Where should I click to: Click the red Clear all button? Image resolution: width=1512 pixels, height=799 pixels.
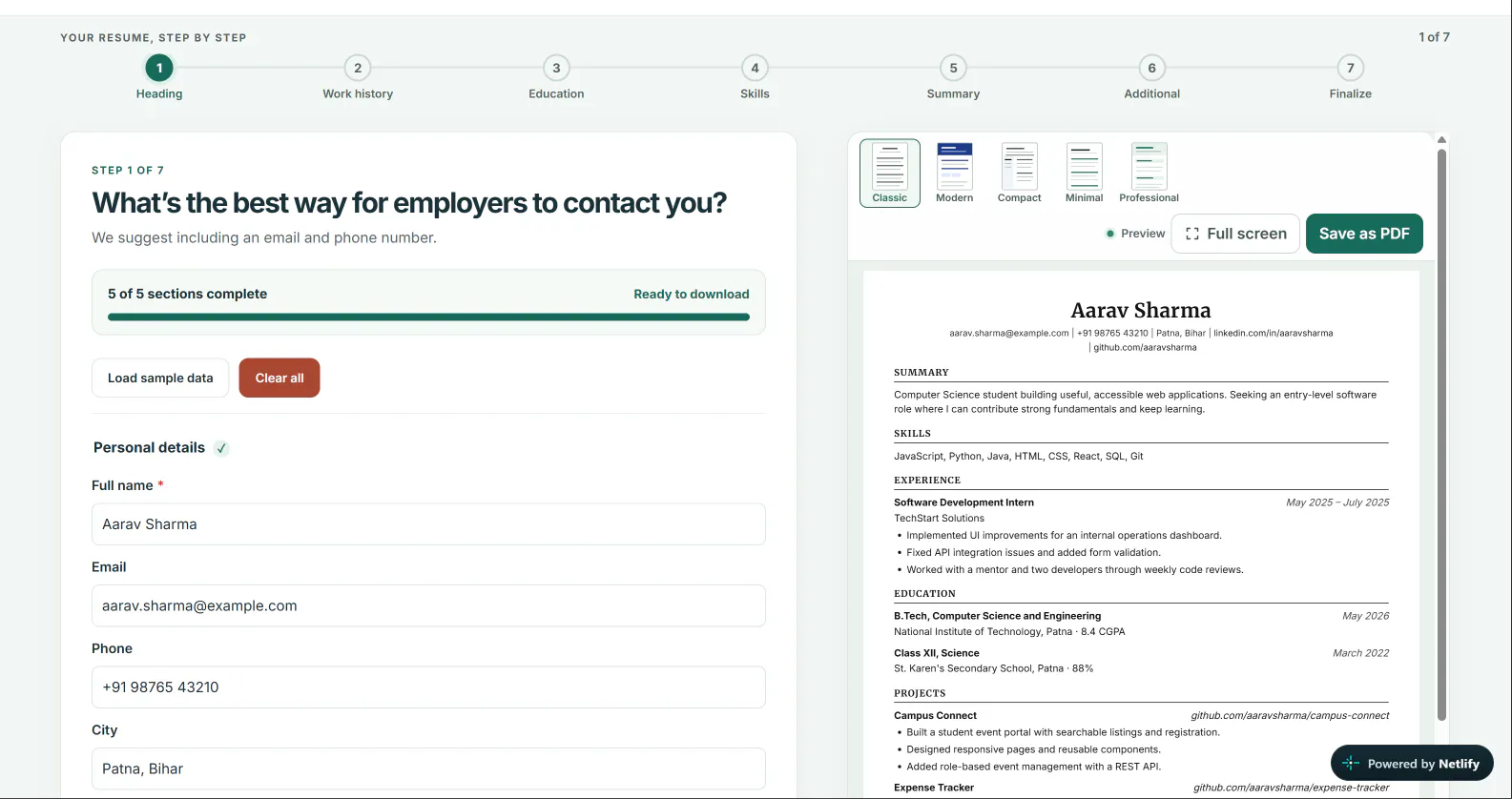[280, 379]
